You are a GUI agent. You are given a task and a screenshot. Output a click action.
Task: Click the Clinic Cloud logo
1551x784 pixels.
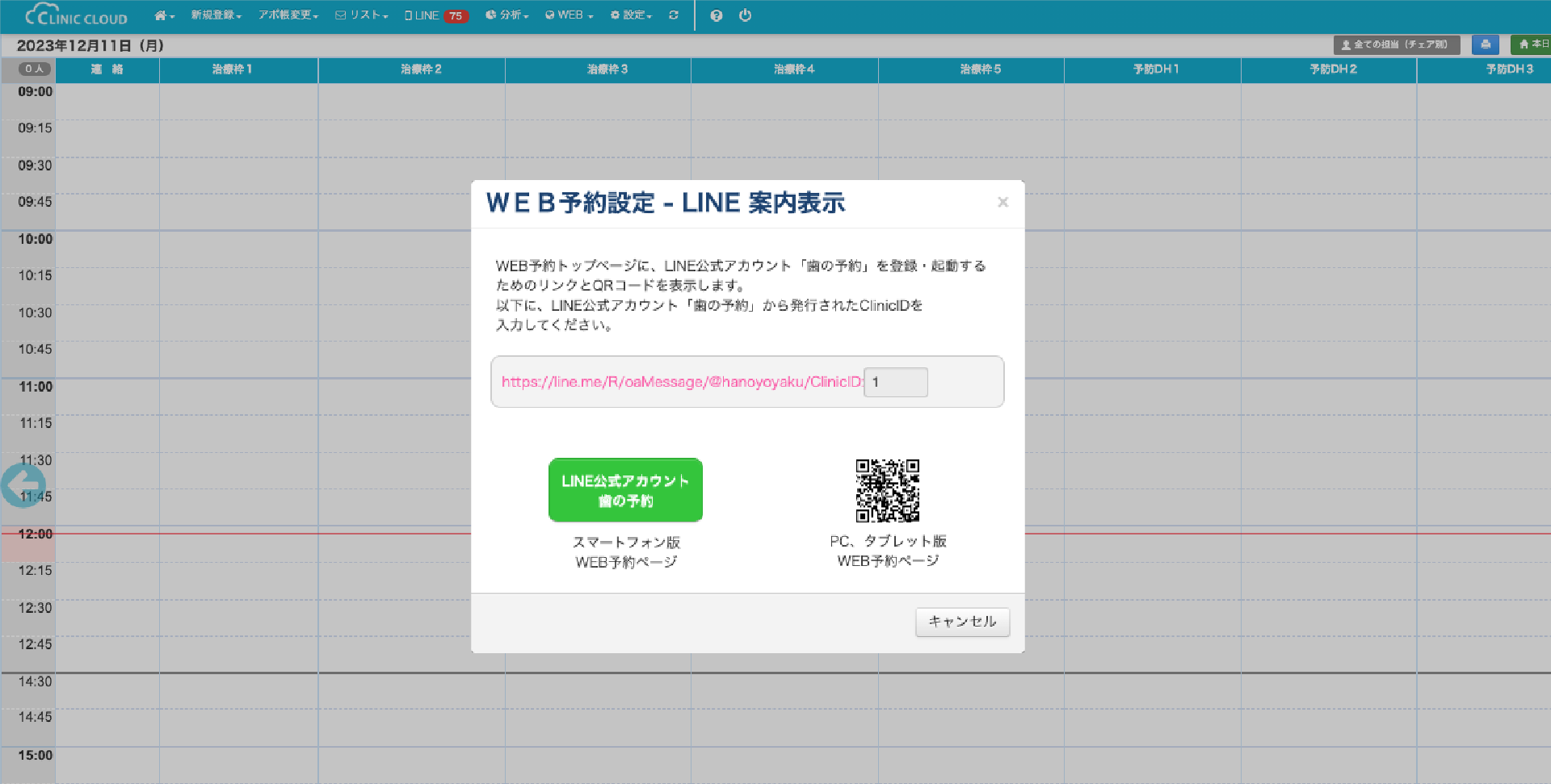pos(77,15)
